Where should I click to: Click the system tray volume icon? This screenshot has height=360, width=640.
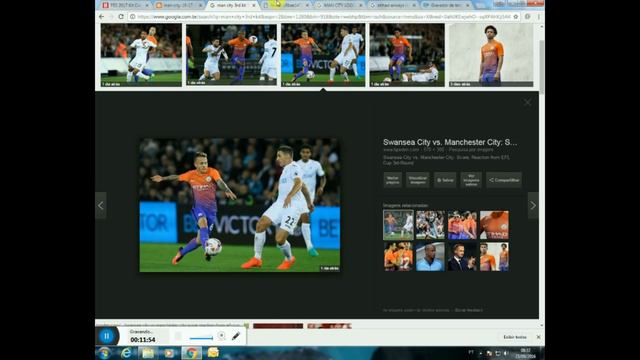(506, 353)
